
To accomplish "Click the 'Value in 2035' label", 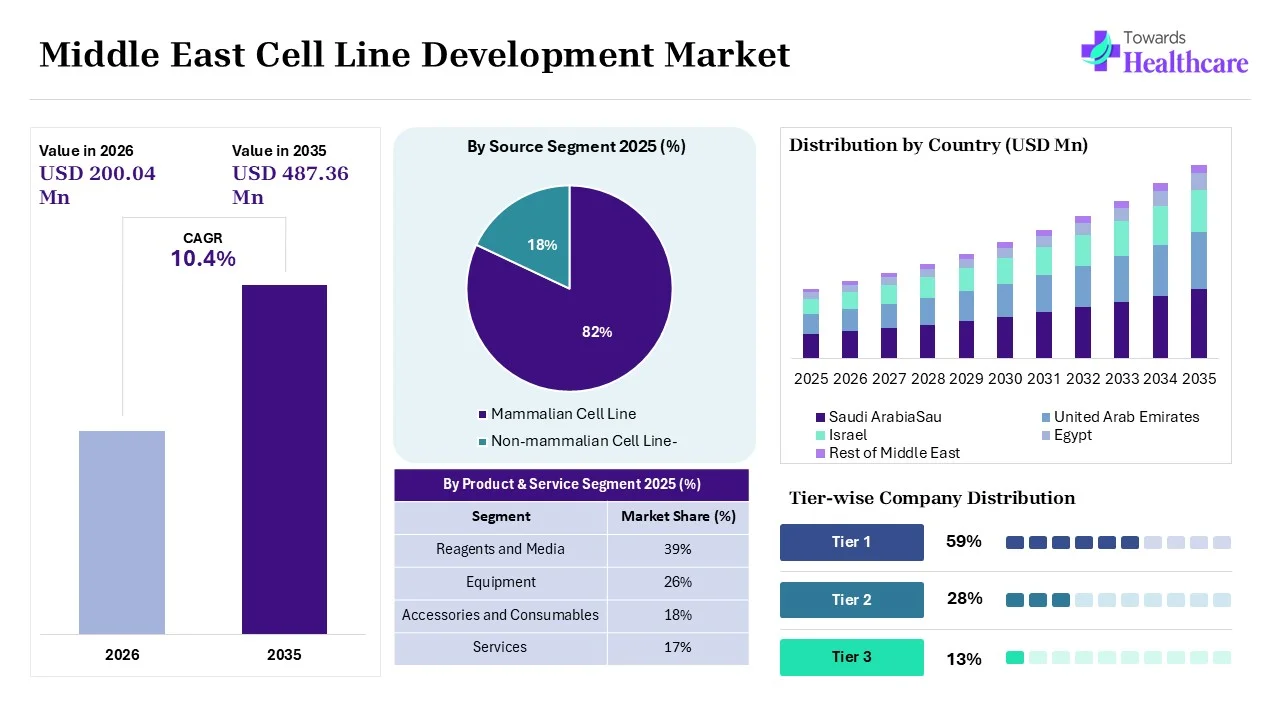I will point(279,150).
